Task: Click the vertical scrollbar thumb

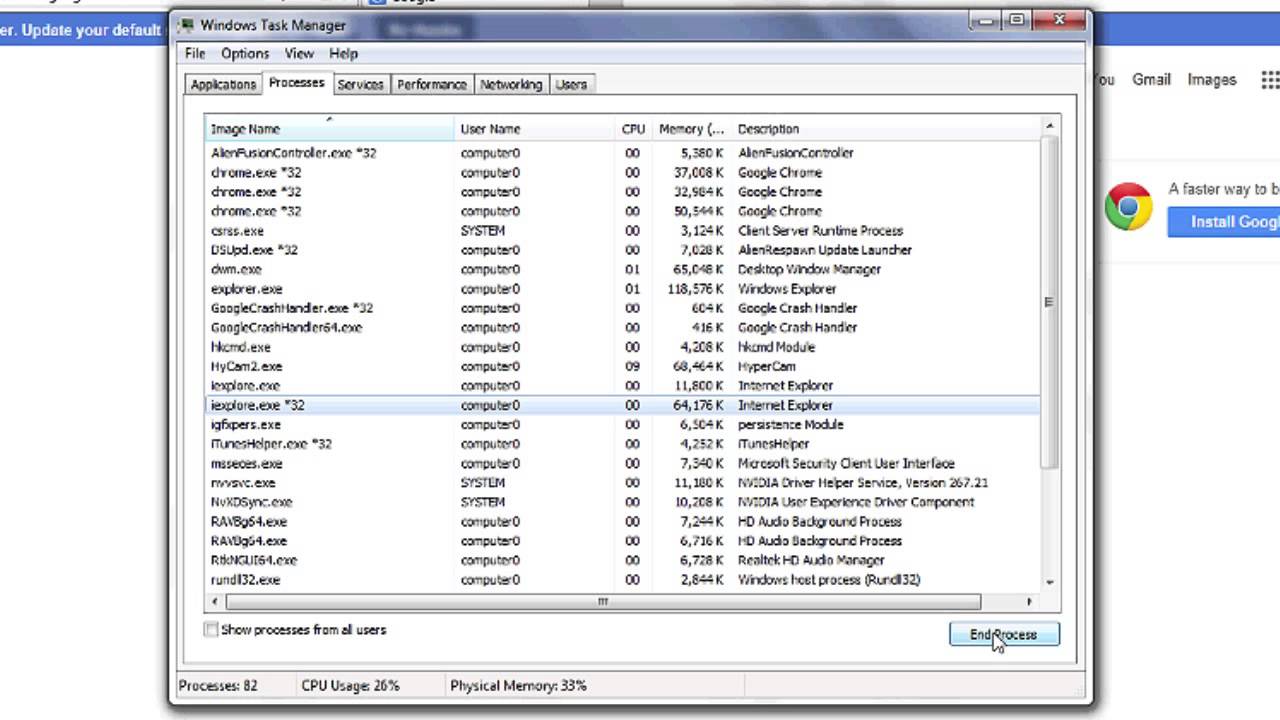Action: click(1049, 302)
